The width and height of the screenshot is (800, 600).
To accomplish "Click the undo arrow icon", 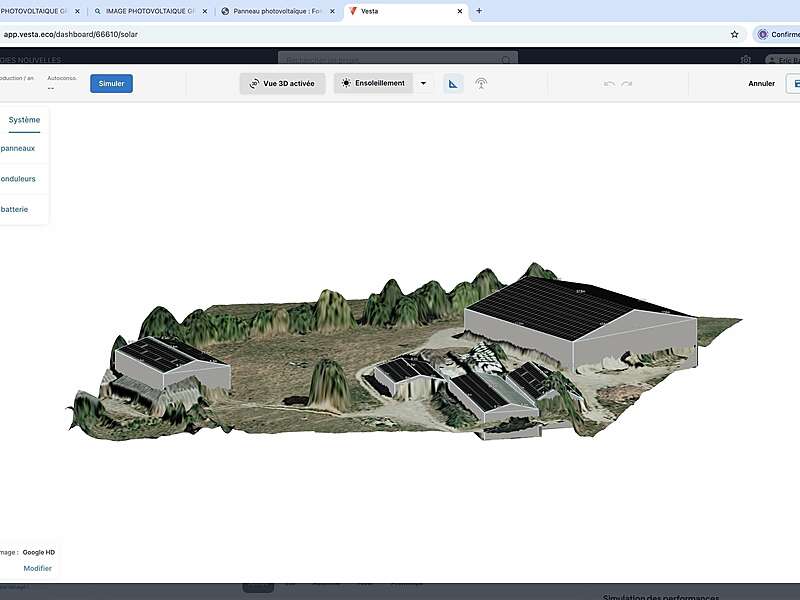I will 608,84.
